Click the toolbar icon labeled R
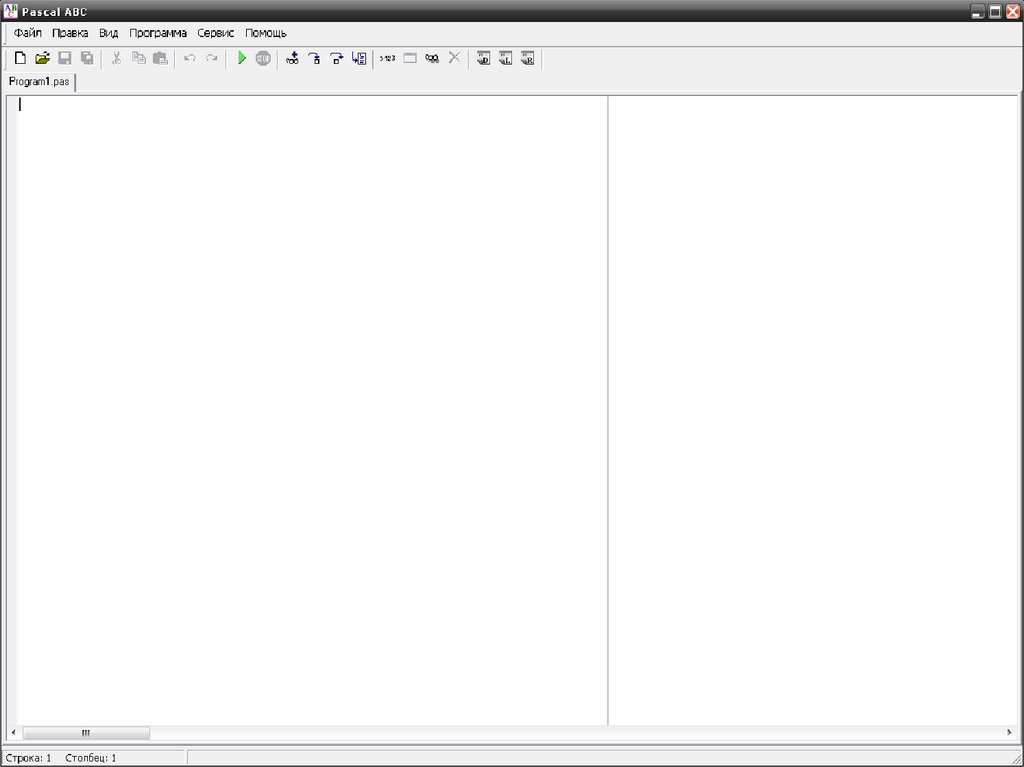The width and height of the screenshot is (1024, 767). pos(528,58)
